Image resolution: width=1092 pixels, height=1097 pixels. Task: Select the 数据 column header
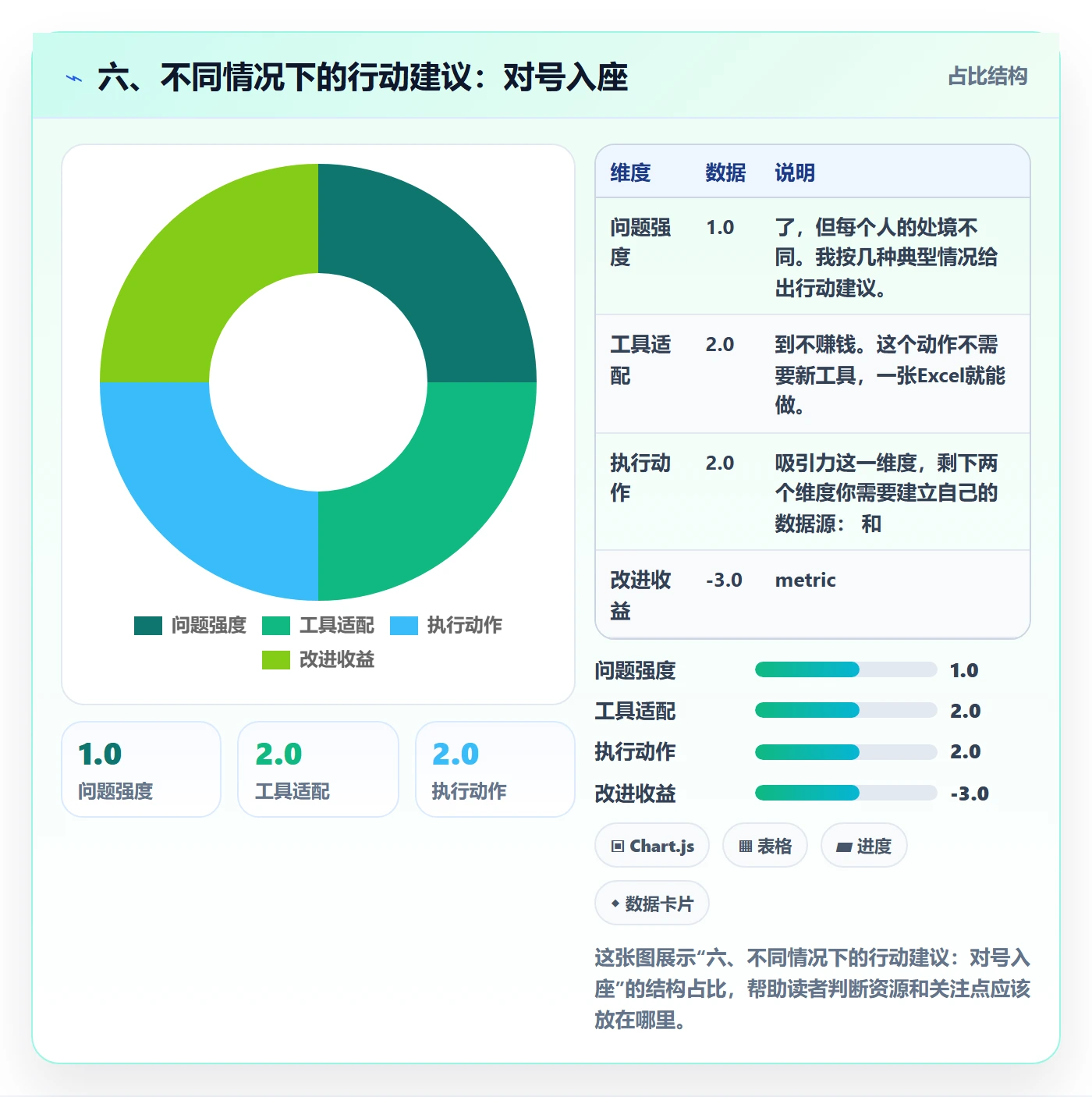point(725,172)
